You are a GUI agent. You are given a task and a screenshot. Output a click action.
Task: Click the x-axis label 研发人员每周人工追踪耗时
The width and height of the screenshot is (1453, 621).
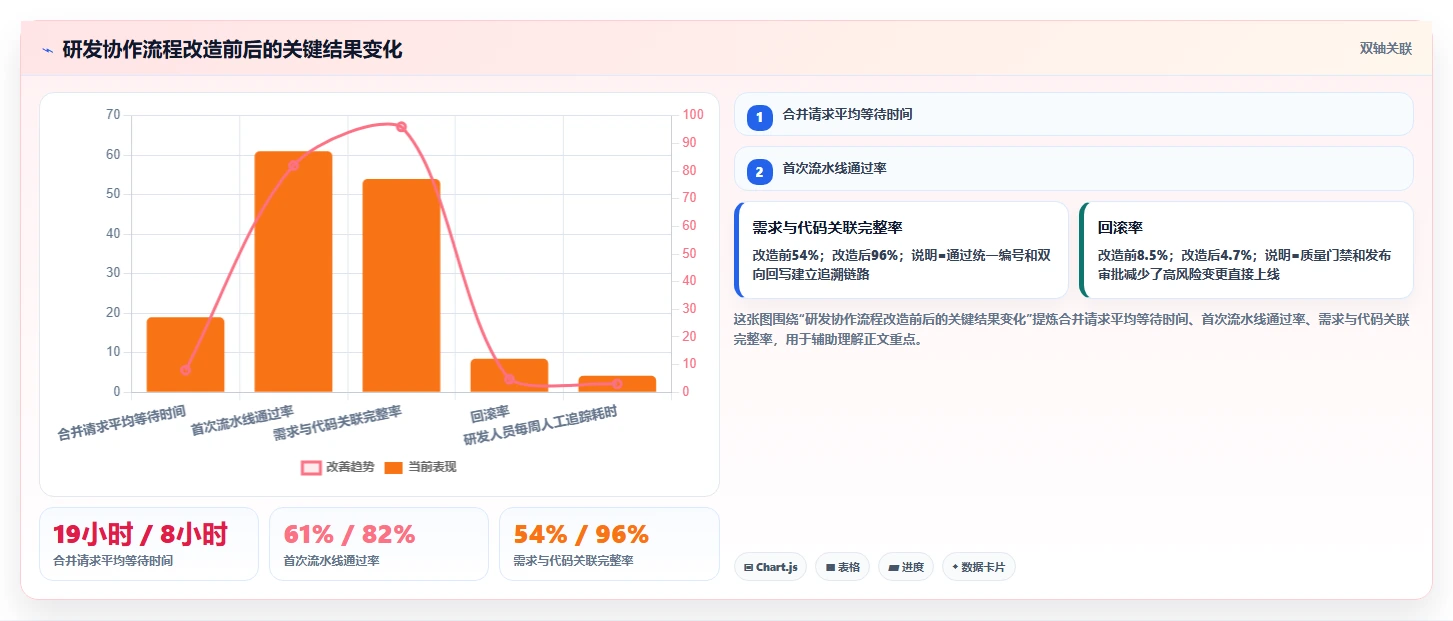pos(540,425)
